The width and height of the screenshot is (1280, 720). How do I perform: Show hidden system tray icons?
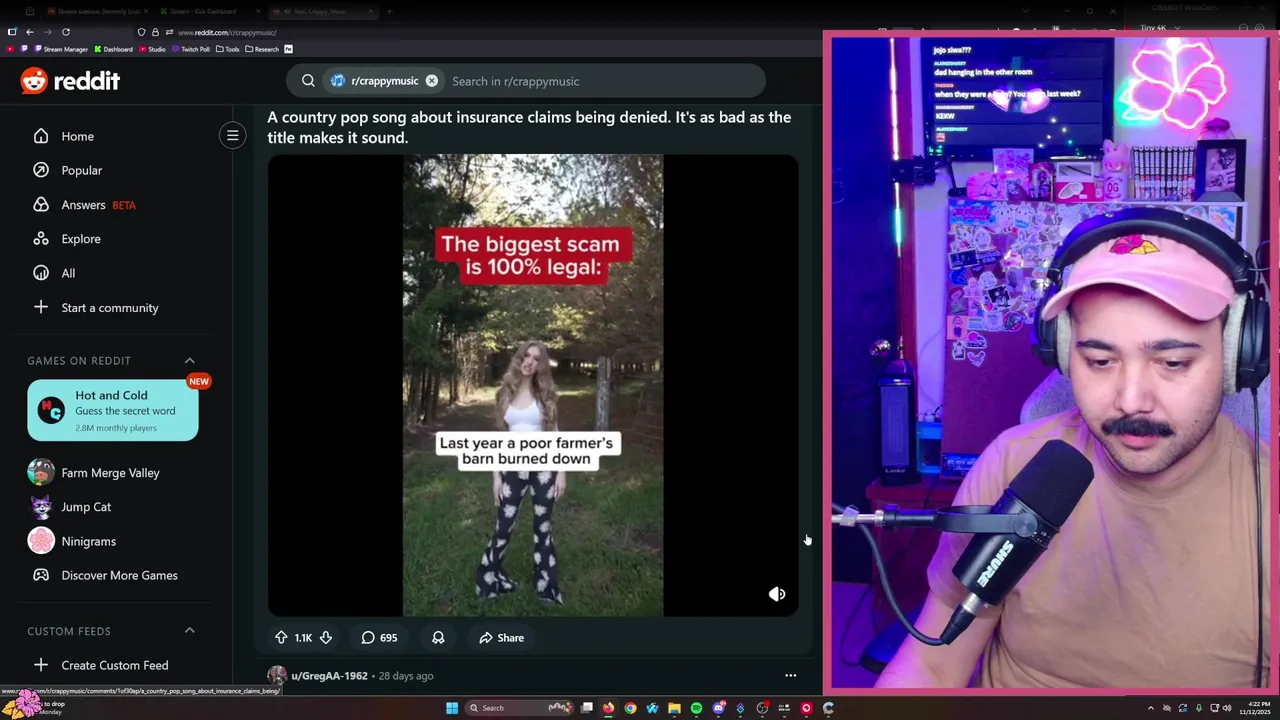1151,708
